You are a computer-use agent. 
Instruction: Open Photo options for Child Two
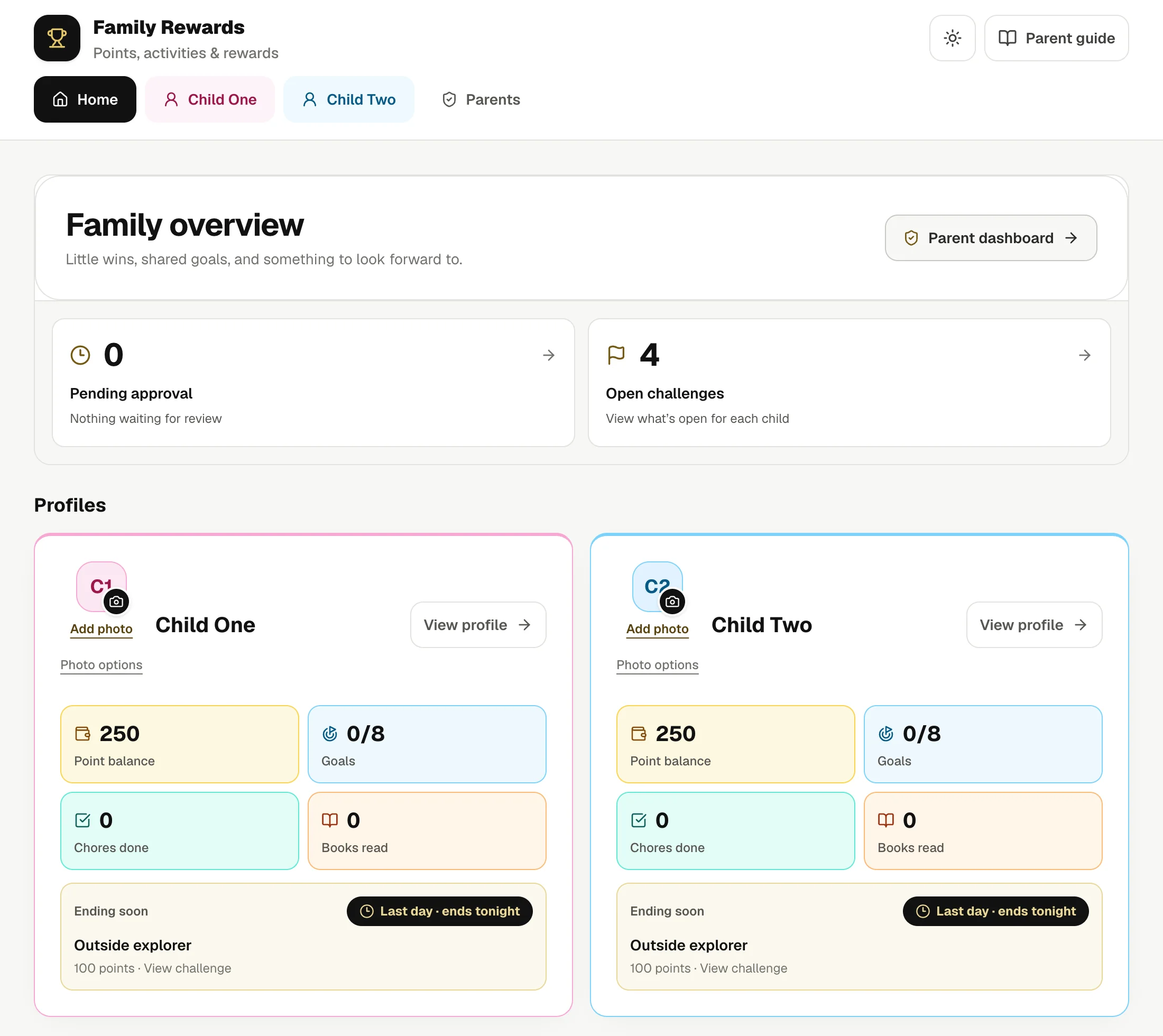[x=658, y=665]
